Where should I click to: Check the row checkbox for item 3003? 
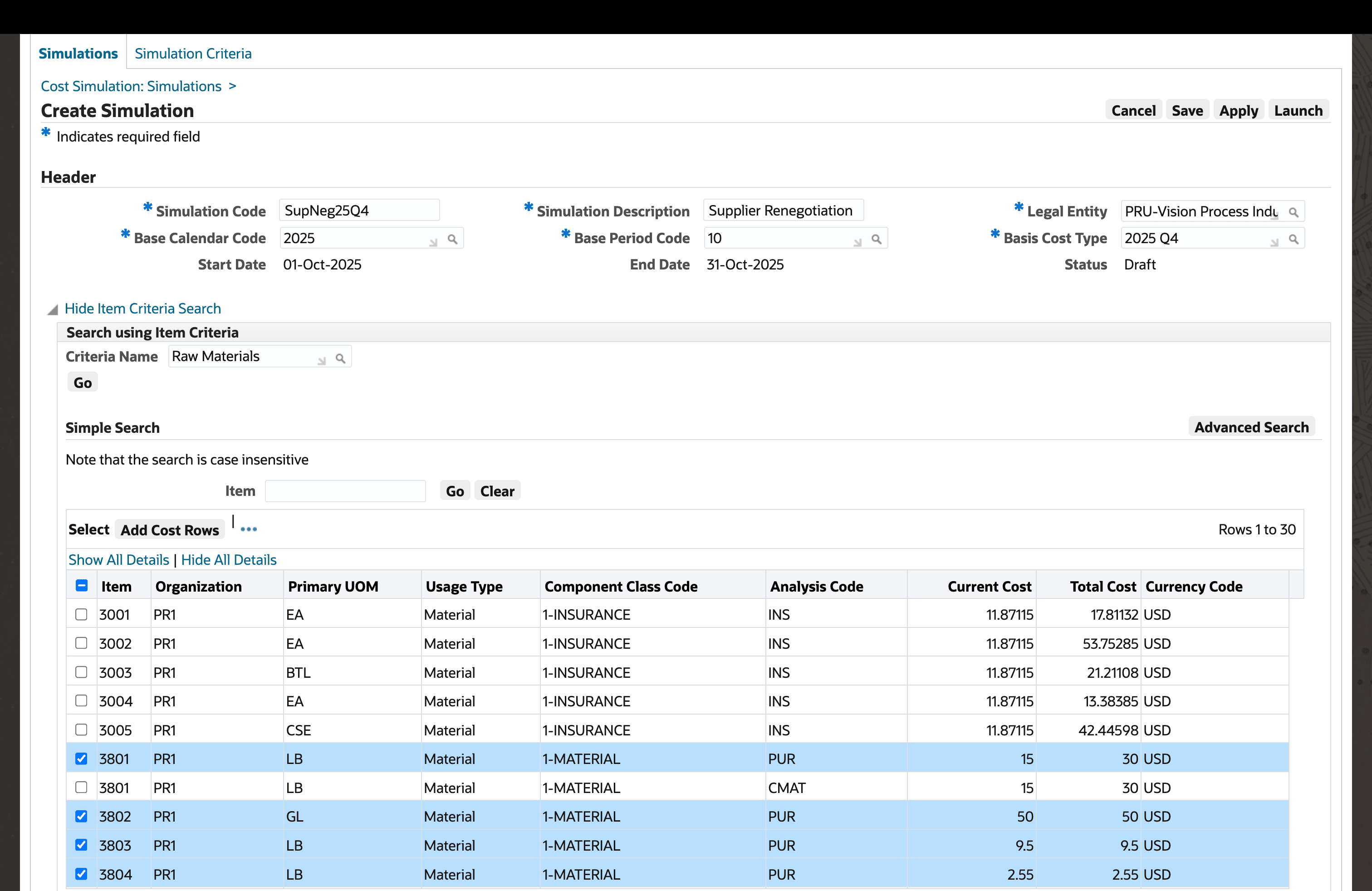click(x=81, y=672)
